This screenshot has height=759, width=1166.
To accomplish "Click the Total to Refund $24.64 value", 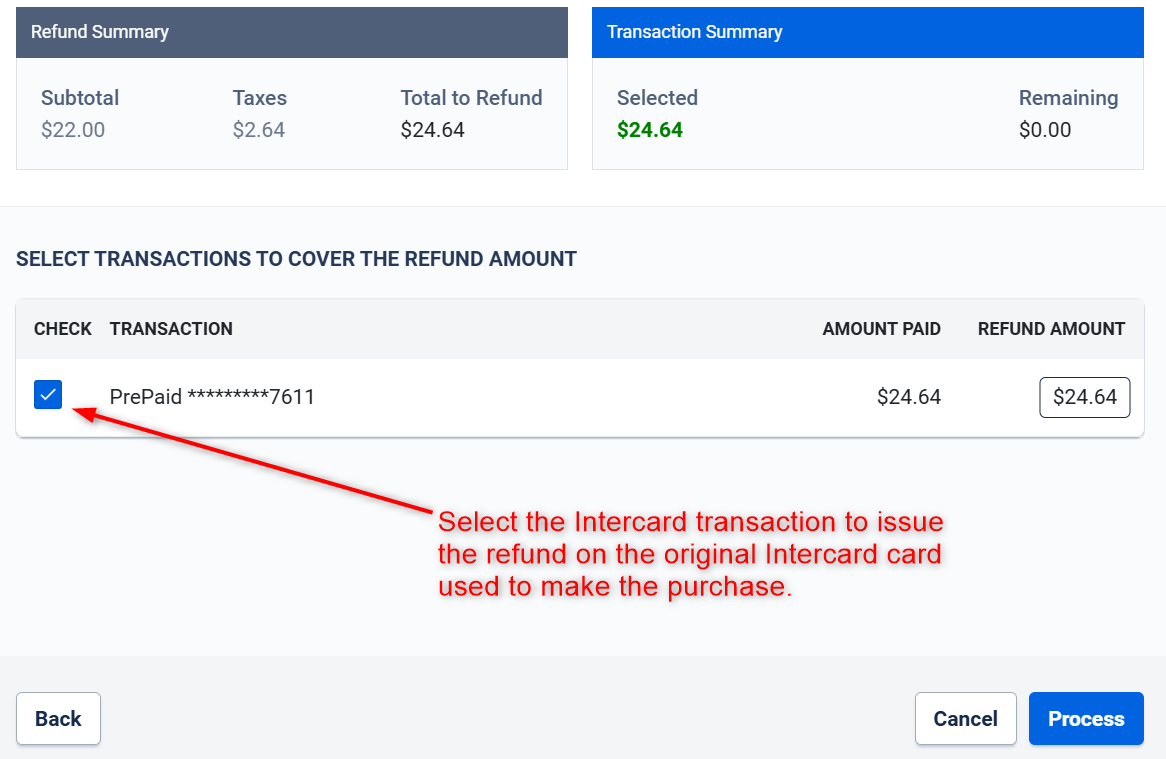I will [432, 130].
